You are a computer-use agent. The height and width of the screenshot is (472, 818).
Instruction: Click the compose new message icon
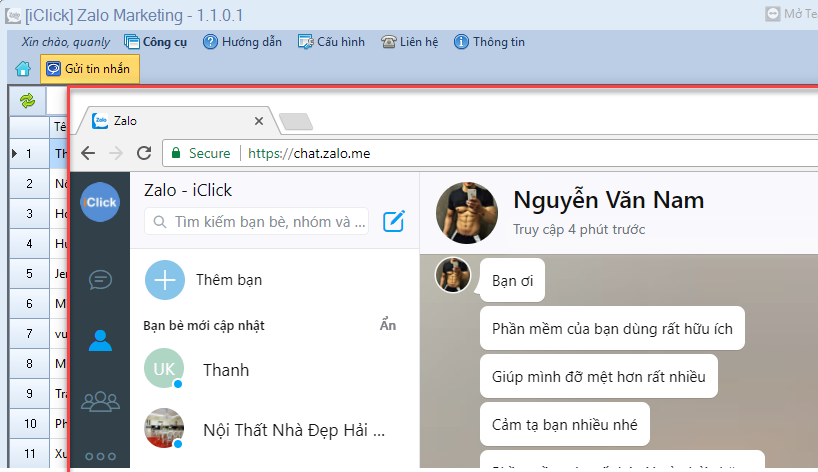[x=394, y=221]
